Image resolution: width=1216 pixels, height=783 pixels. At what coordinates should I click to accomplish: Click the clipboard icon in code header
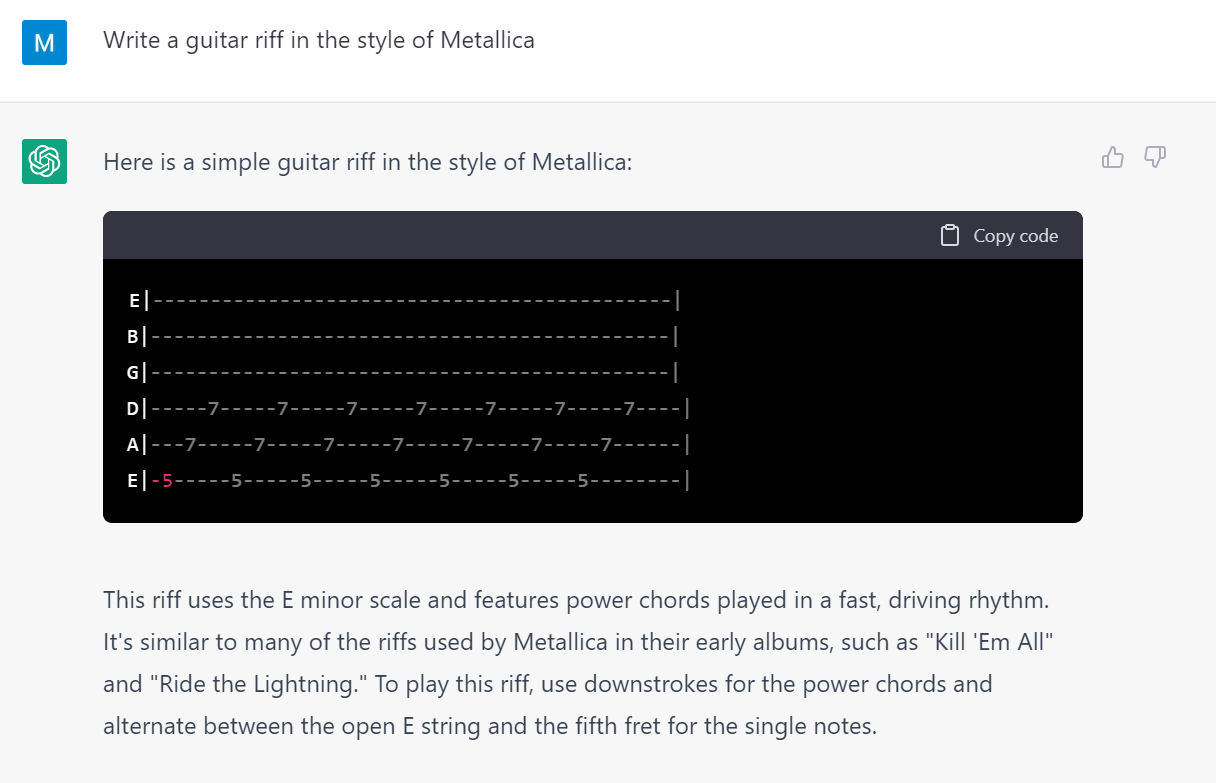pyautogui.click(x=950, y=236)
